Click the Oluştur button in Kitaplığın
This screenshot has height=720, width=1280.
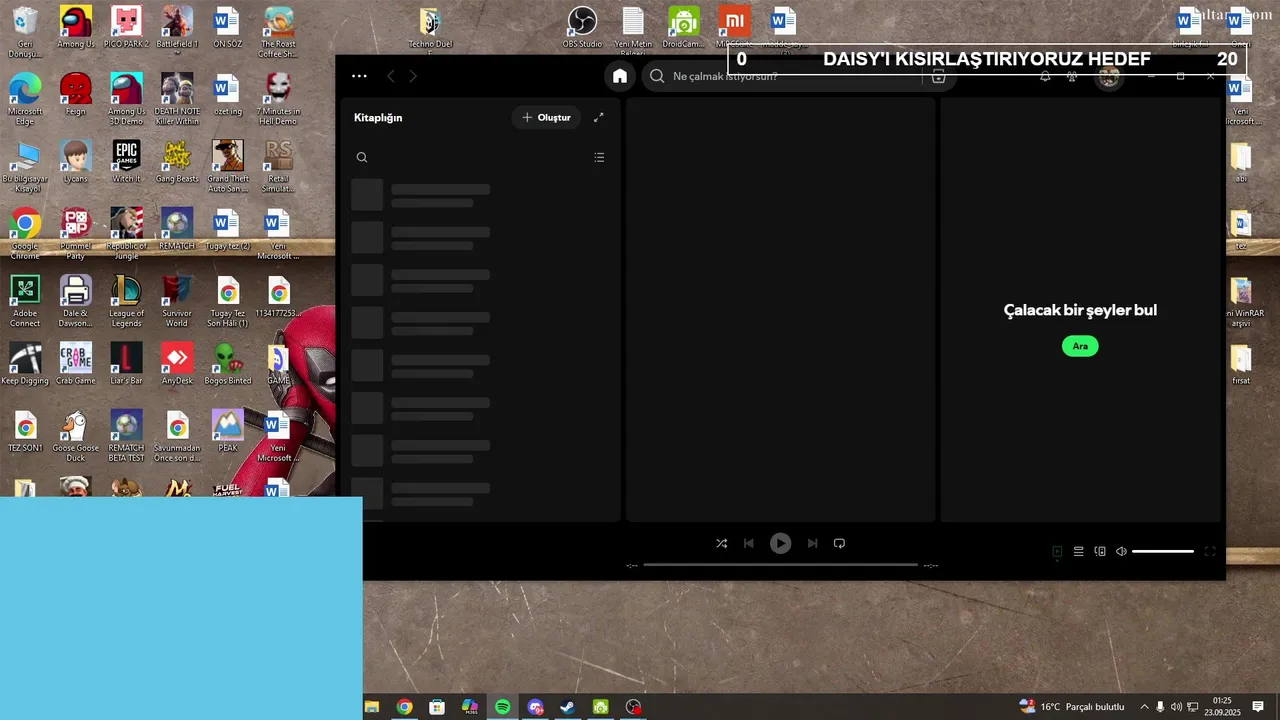click(x=546, y=117)
